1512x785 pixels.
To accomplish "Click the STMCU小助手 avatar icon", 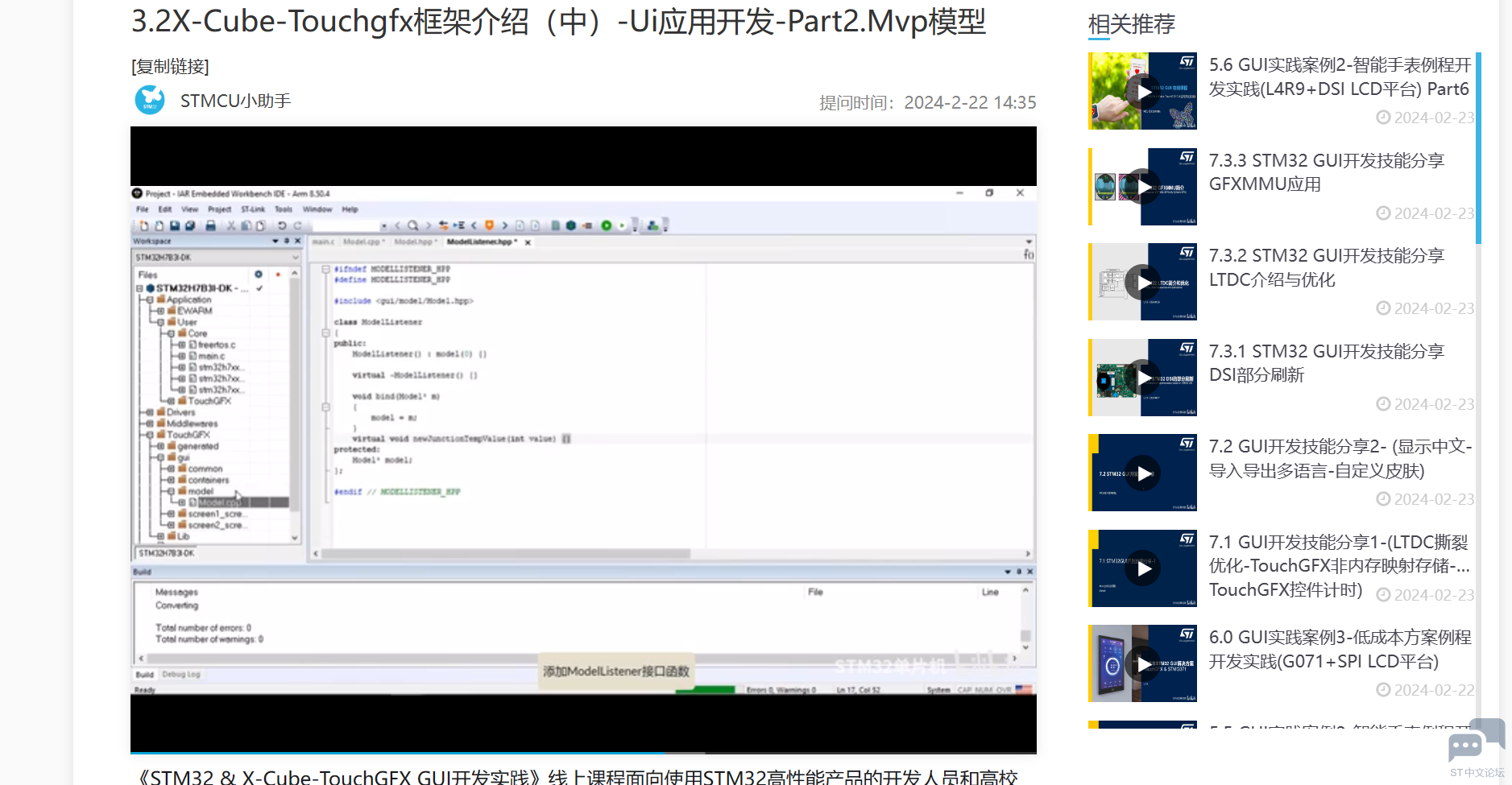I will pyautogui.click(x=150, y=101).
